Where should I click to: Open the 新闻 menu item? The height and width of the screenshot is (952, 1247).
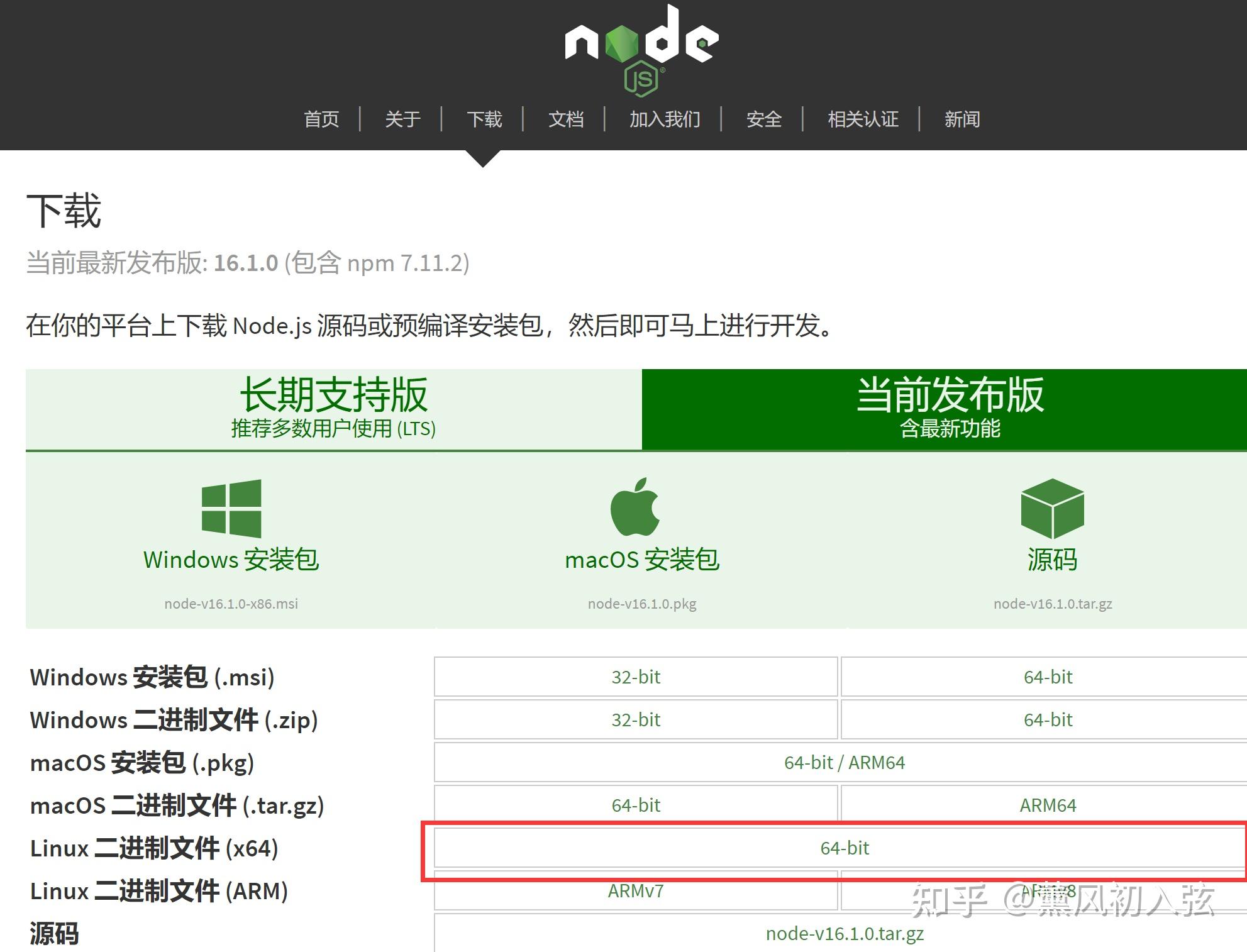(962, 119)
